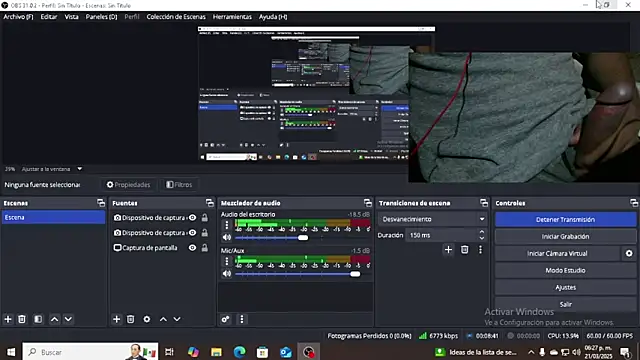Click Iniciar Cámara Virtual button

(x=557, y=253)
